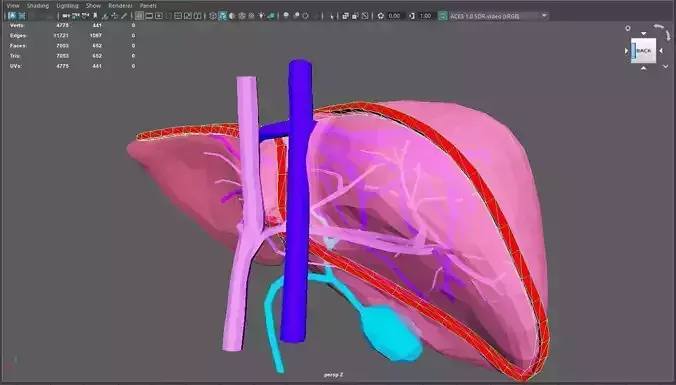Toggle X-Ray Active Components icon

(355, 16)
